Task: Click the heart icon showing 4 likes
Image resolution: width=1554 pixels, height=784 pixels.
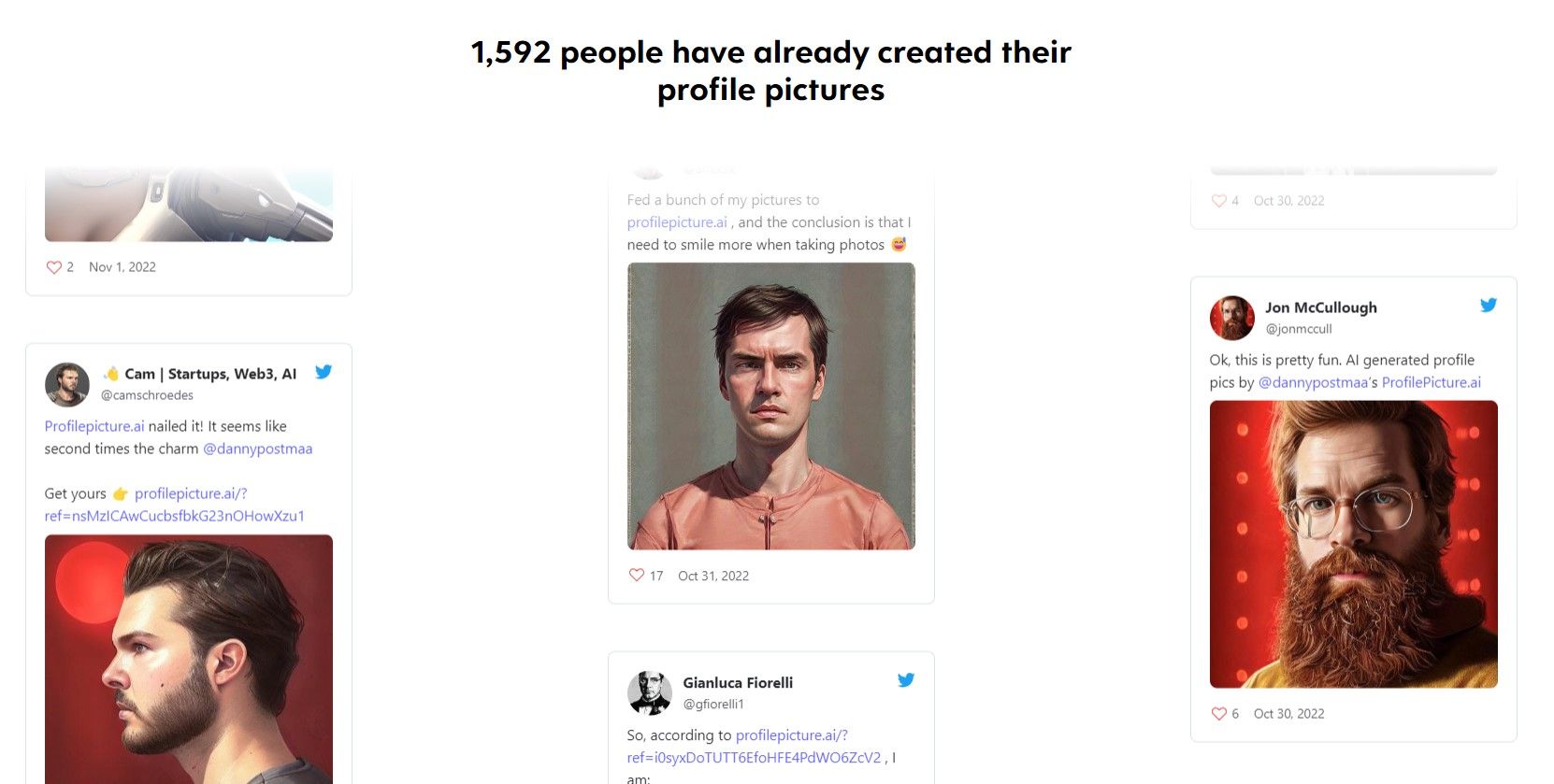Action: [x=1219, y=201]
